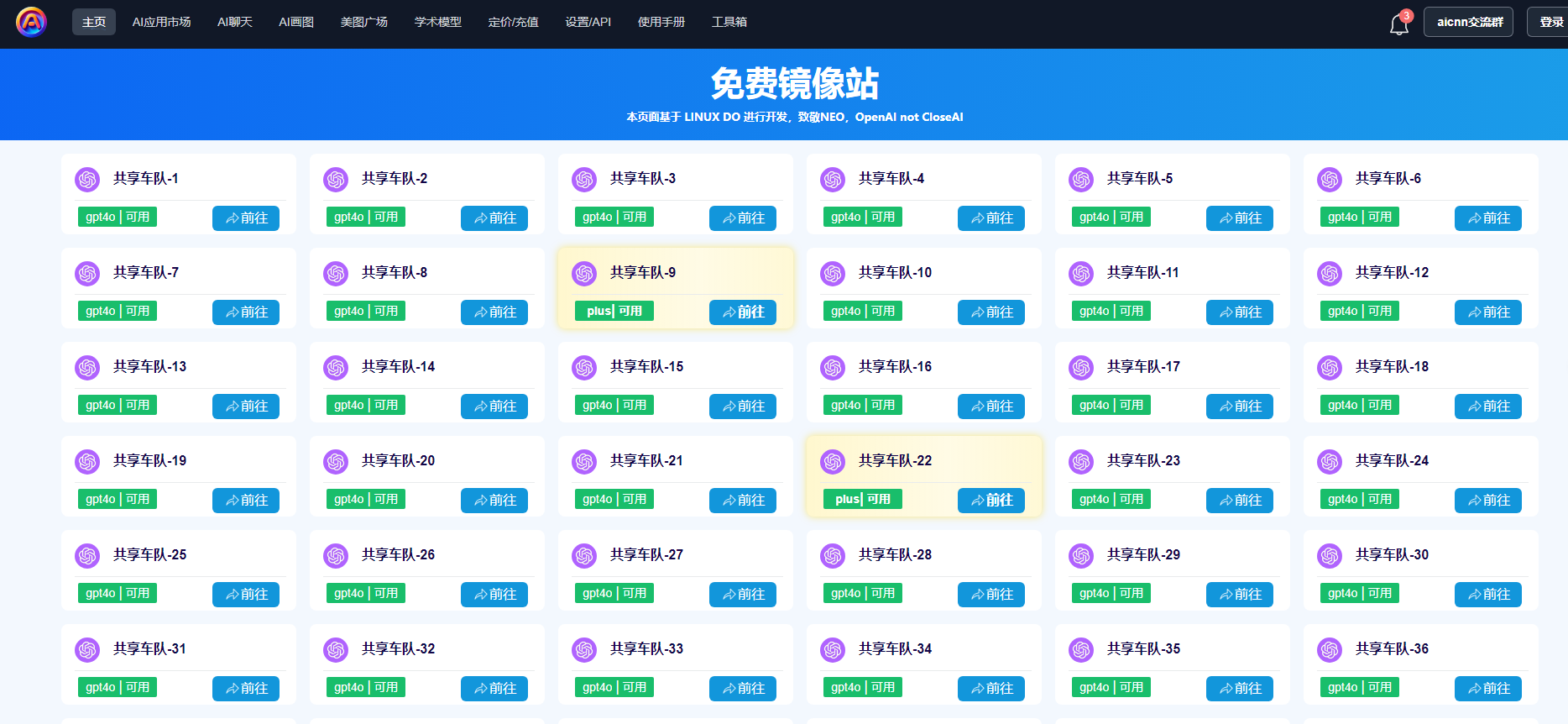Click the plus|可用 badge on 共享车队-9
1568x724 pixels.
coord(614,311)
